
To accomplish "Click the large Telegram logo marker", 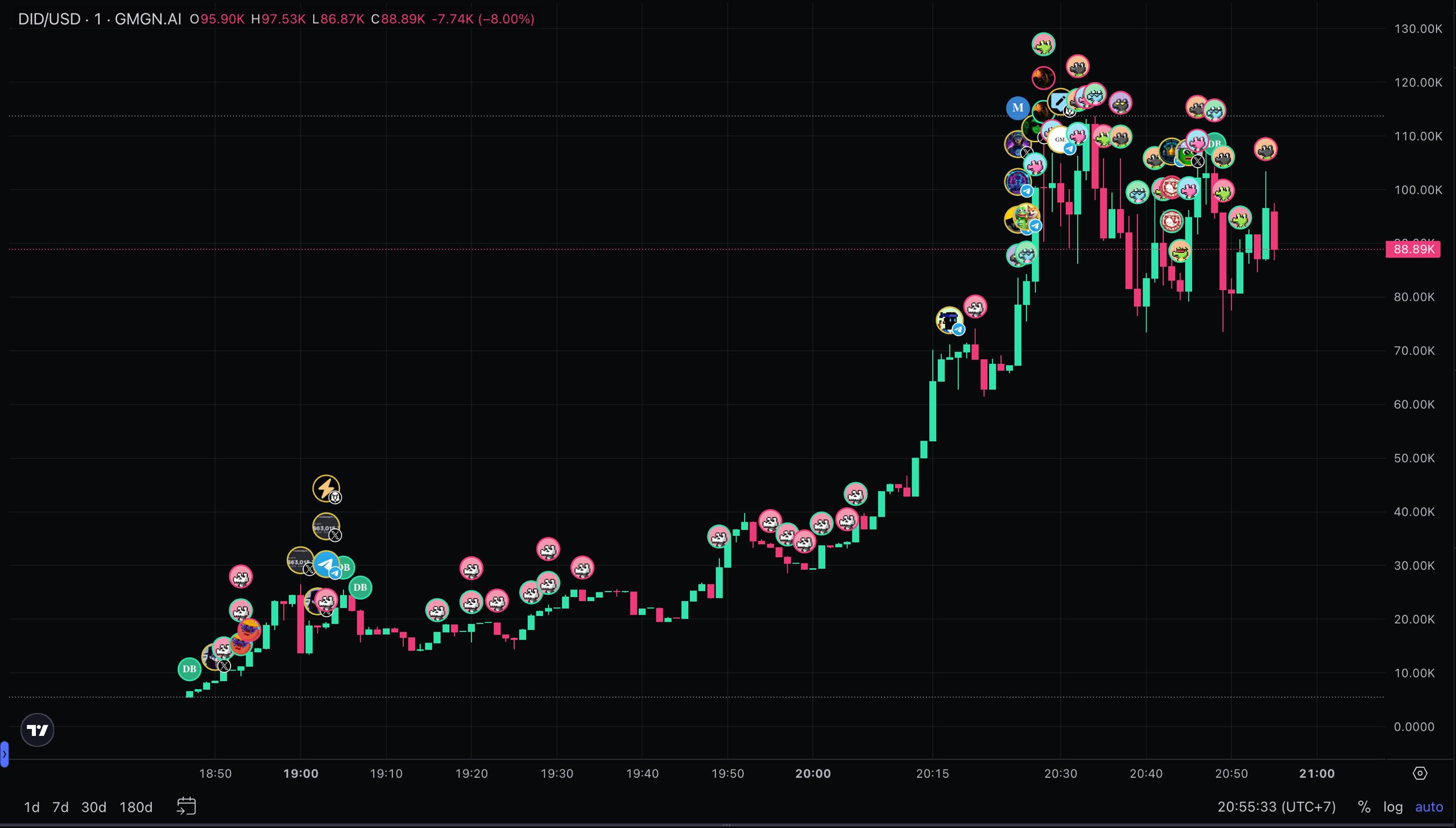I will tap(326, 564).
